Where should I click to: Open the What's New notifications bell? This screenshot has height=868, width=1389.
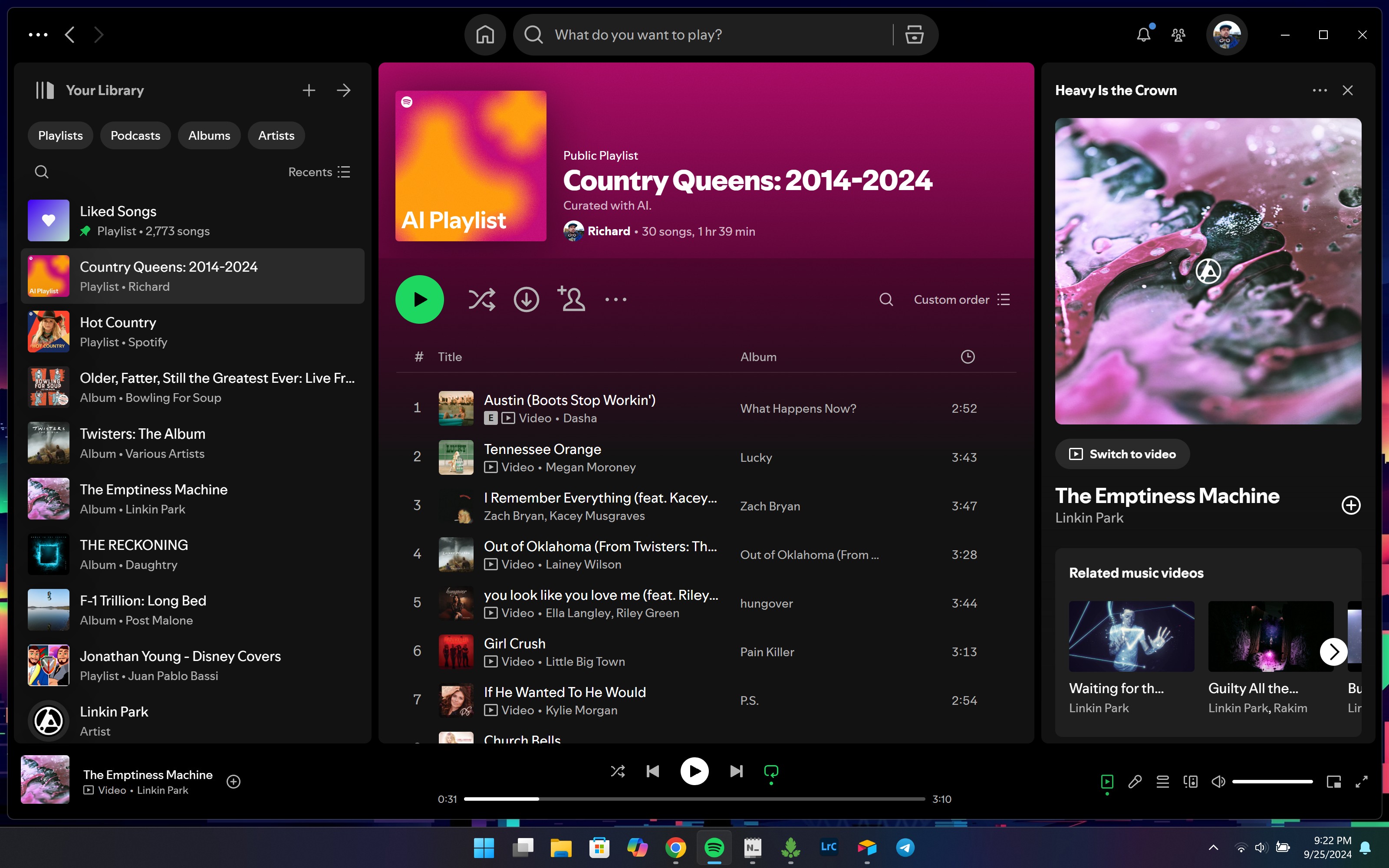1143,35
